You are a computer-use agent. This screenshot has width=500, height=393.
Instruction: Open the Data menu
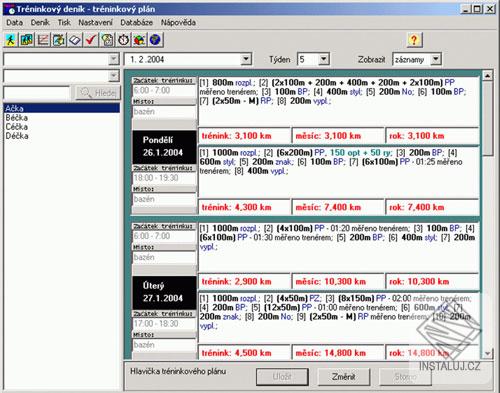click(x=15, y=23)
